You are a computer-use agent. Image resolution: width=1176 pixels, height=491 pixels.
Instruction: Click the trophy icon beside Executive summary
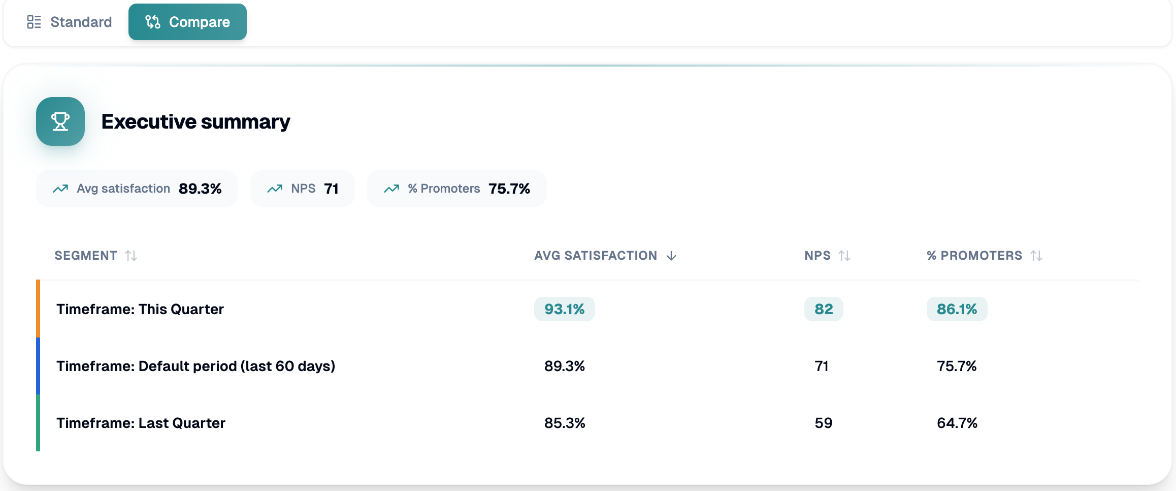pyautogui.click(x=60, y=121)
